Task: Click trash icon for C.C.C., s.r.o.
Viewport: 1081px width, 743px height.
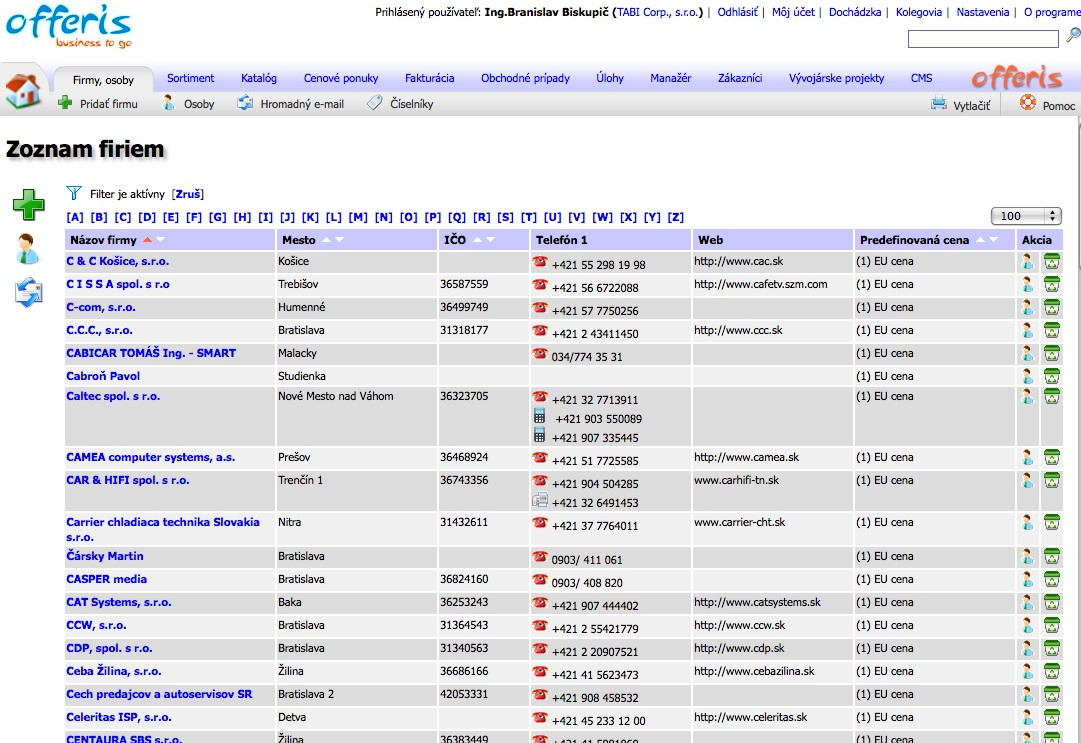Action: 1051,331
